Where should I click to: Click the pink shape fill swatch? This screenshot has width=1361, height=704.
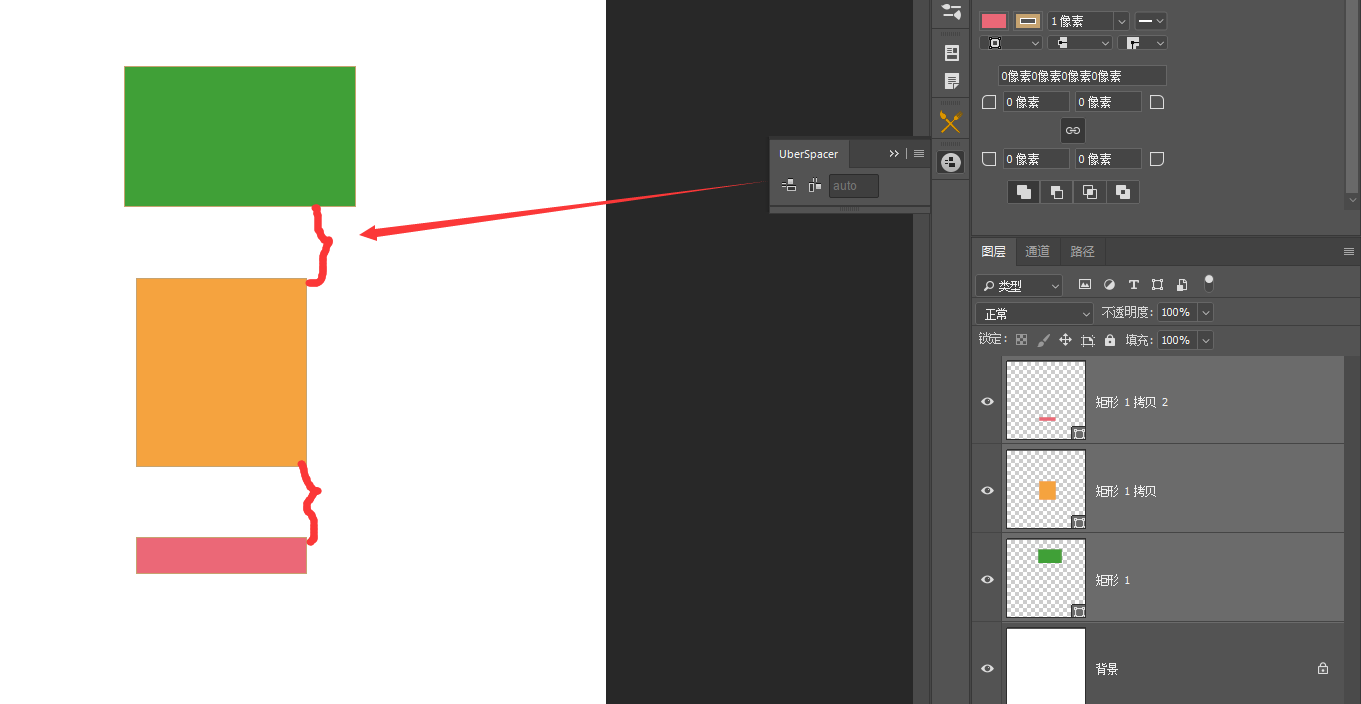[994, 20]
